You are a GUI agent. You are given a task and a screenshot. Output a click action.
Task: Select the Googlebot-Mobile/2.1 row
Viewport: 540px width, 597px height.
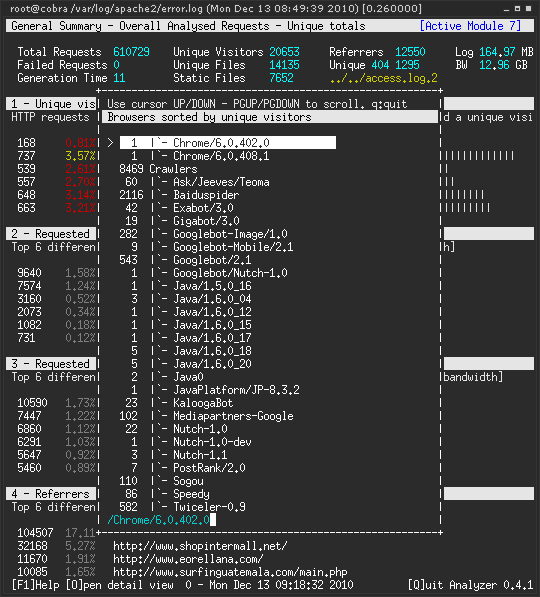tap(212, 246)
